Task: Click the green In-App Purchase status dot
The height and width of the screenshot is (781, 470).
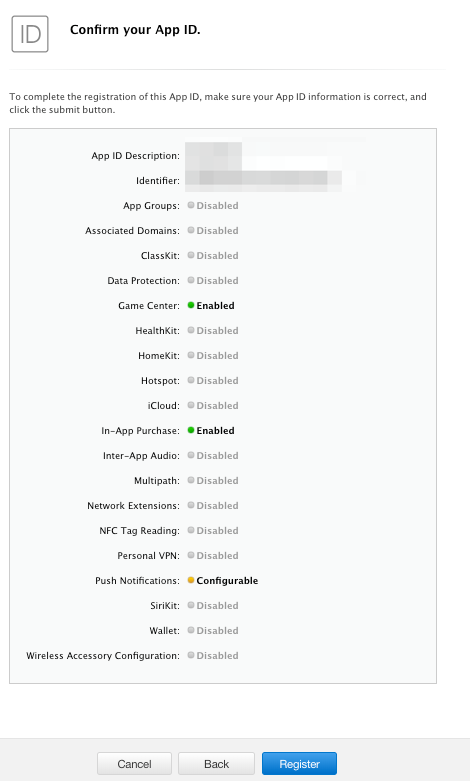Action: [191, 430]
